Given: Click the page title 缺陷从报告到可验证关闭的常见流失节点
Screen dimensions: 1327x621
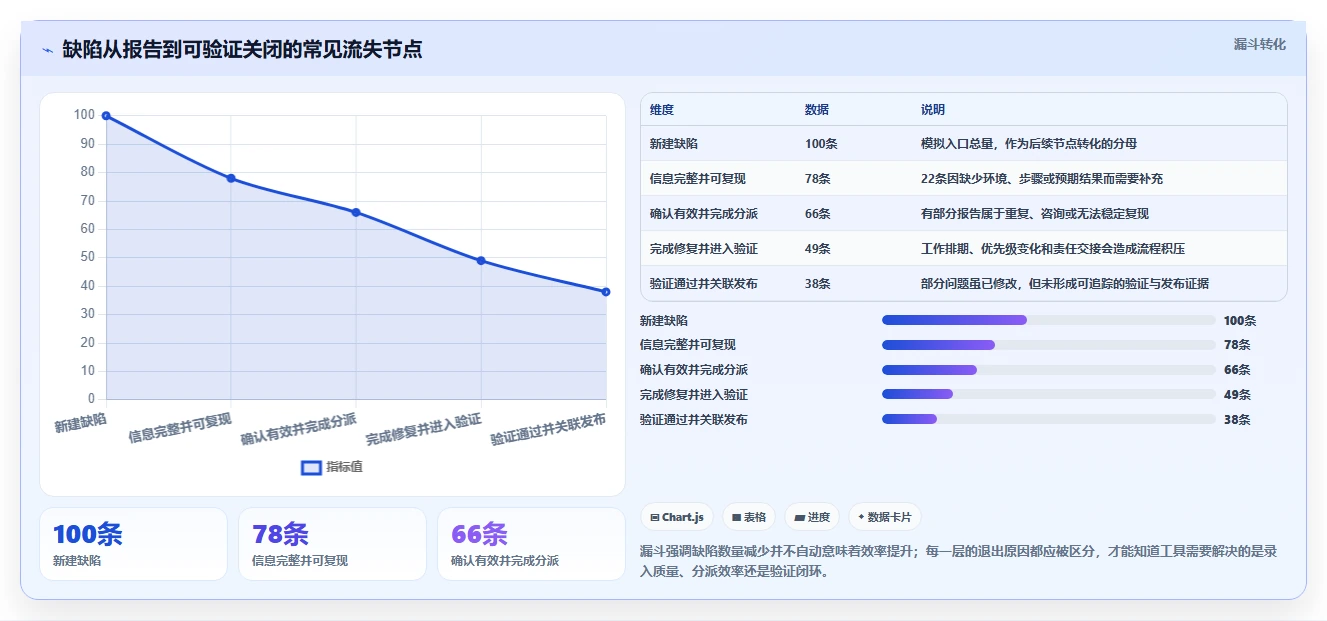Looking at the screenshot, I should (242, 49).
